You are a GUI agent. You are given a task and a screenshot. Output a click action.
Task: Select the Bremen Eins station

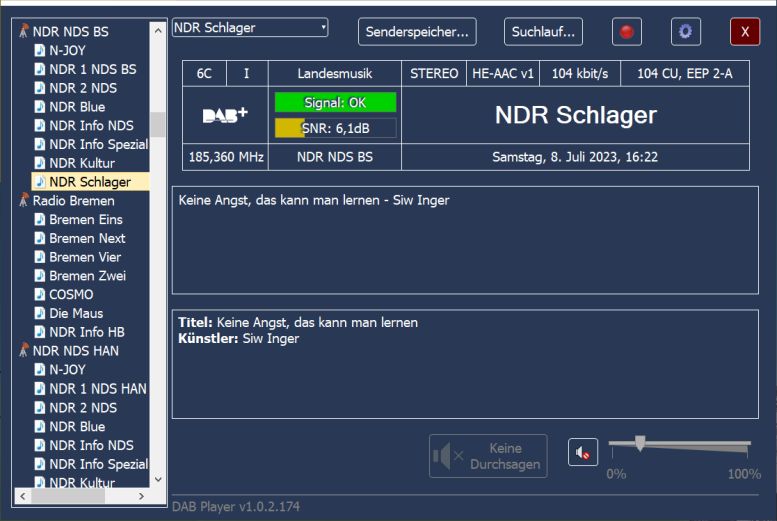[x=87, y=219]
